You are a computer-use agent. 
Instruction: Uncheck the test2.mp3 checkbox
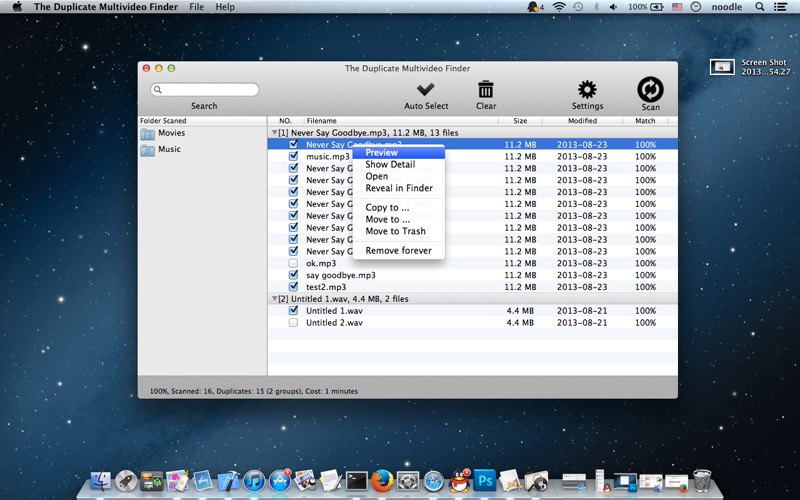click(x=293, y=287)
